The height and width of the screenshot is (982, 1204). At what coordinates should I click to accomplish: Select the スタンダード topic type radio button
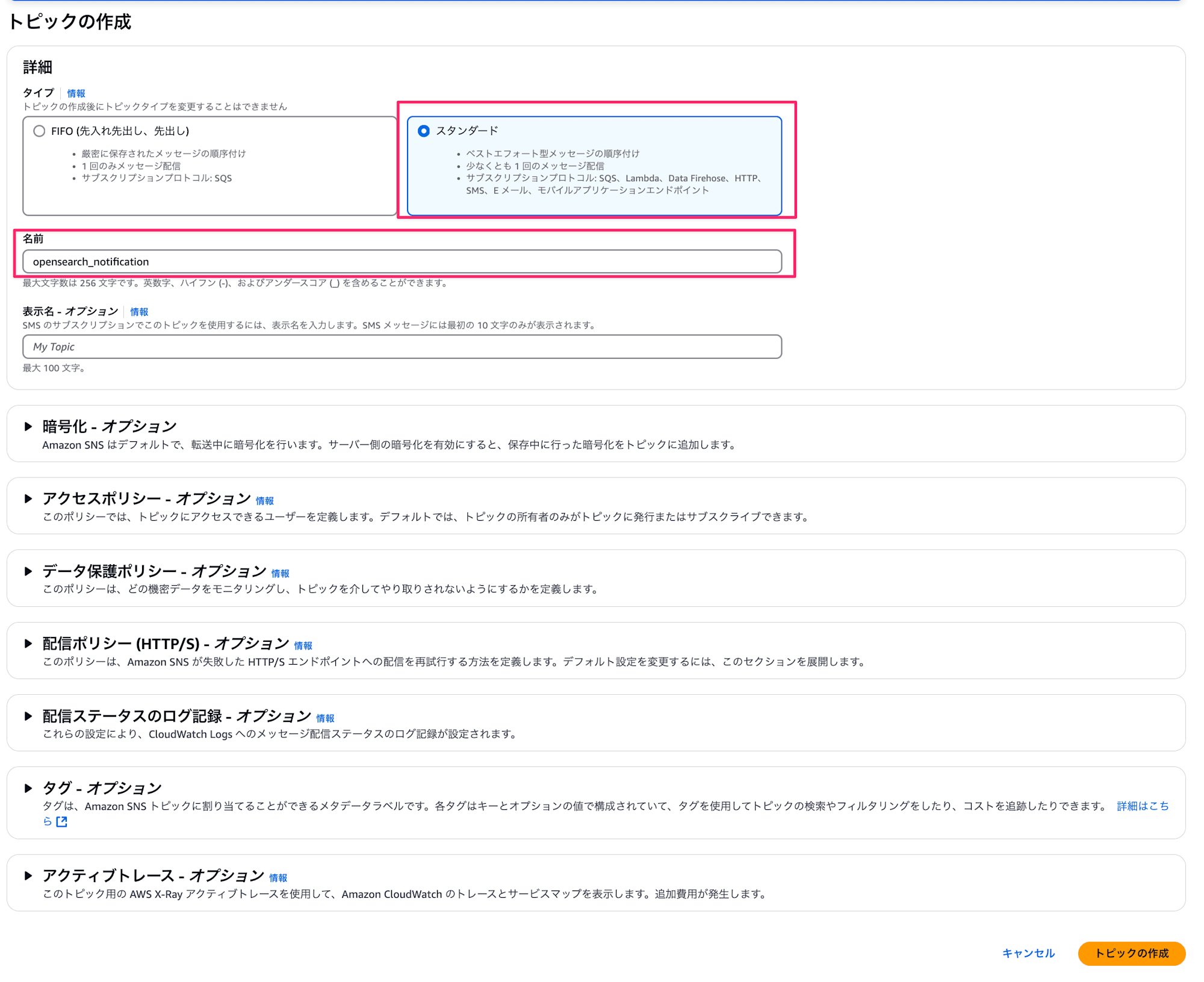(424, 131)
